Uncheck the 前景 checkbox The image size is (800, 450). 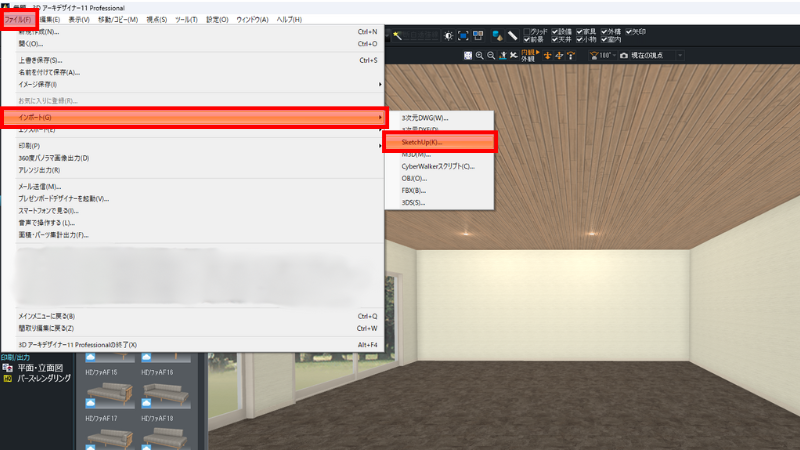tap(527, 39)
